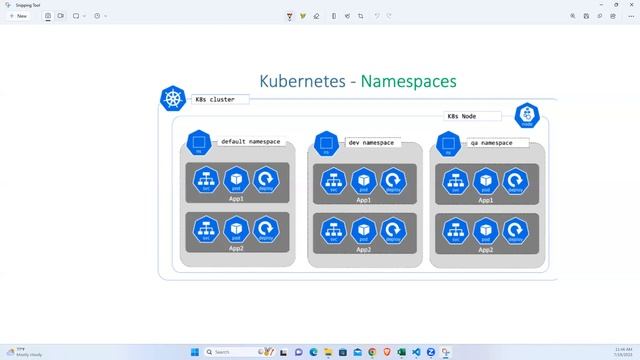Viewport: 640px width, 360px height.
Task: Click the default namespace ns icon
Action: 199,142
